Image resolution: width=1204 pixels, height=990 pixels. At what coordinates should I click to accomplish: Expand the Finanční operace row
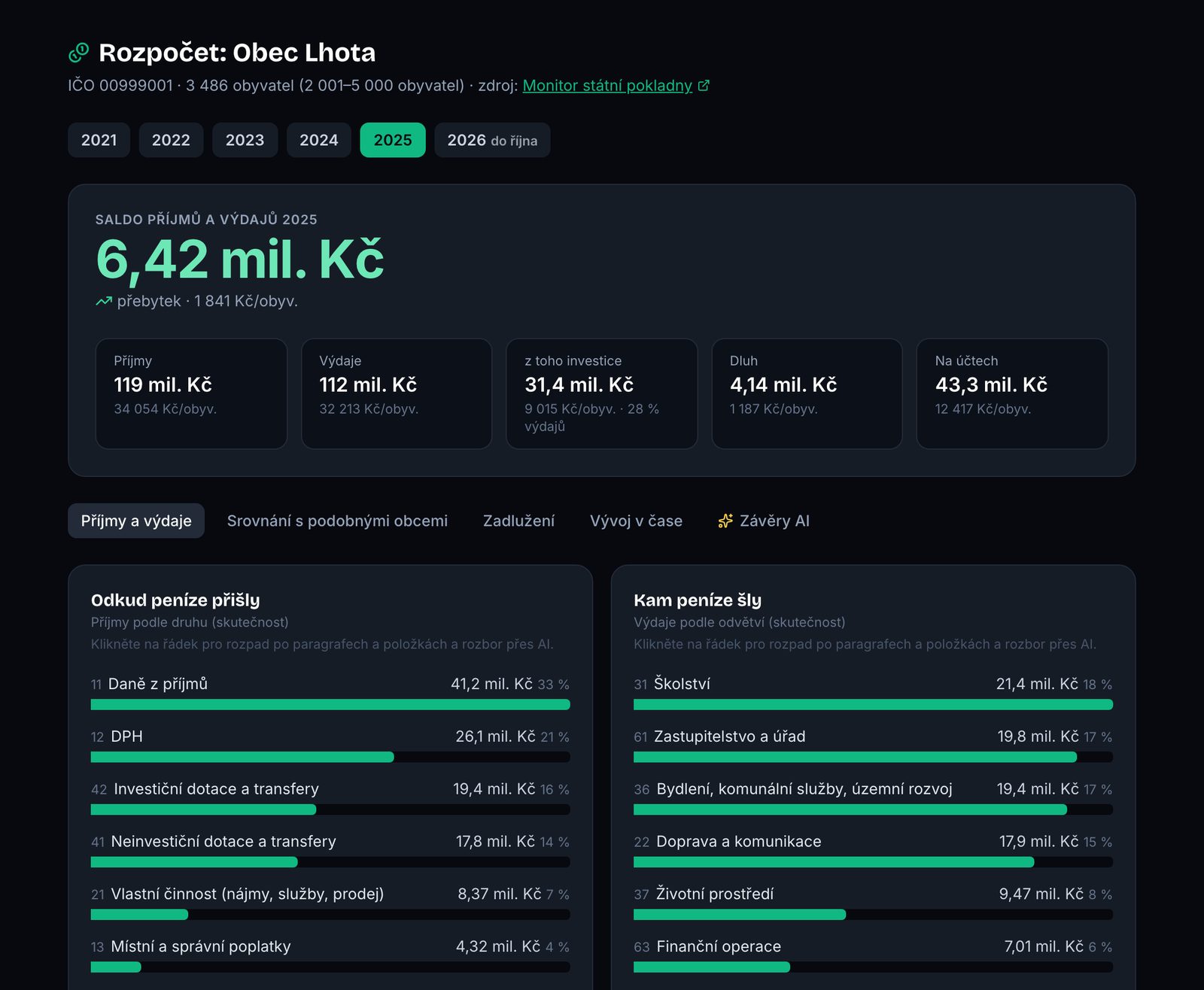pos(873,955)
